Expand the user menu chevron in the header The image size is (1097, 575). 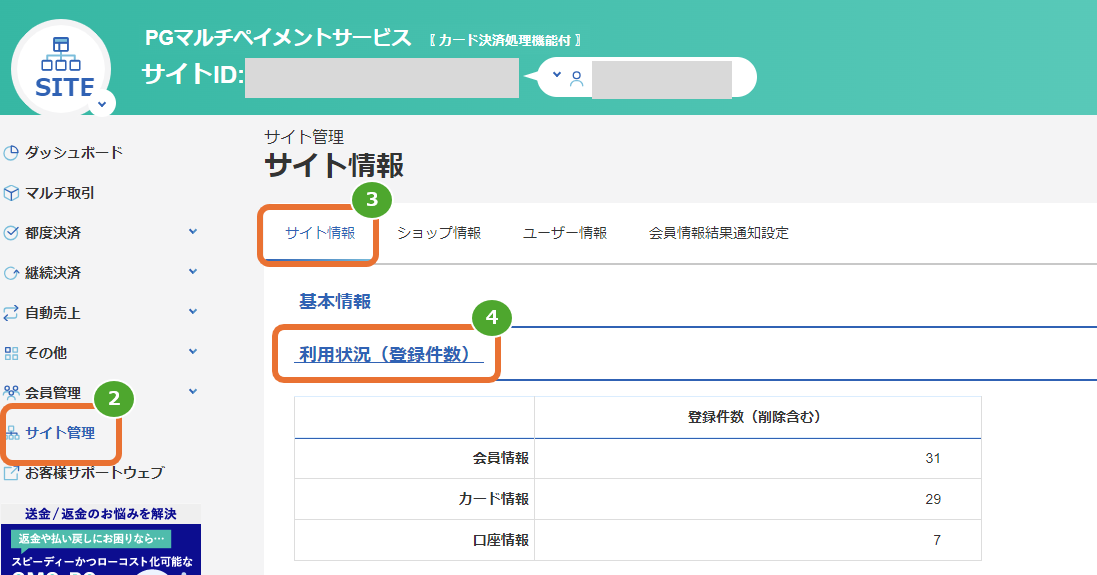[x=557, y=74]
